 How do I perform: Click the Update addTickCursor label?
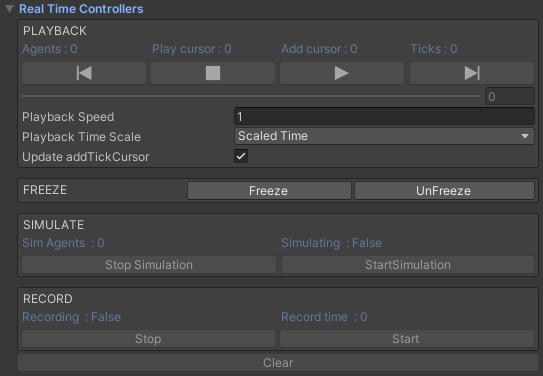point(86,157)
